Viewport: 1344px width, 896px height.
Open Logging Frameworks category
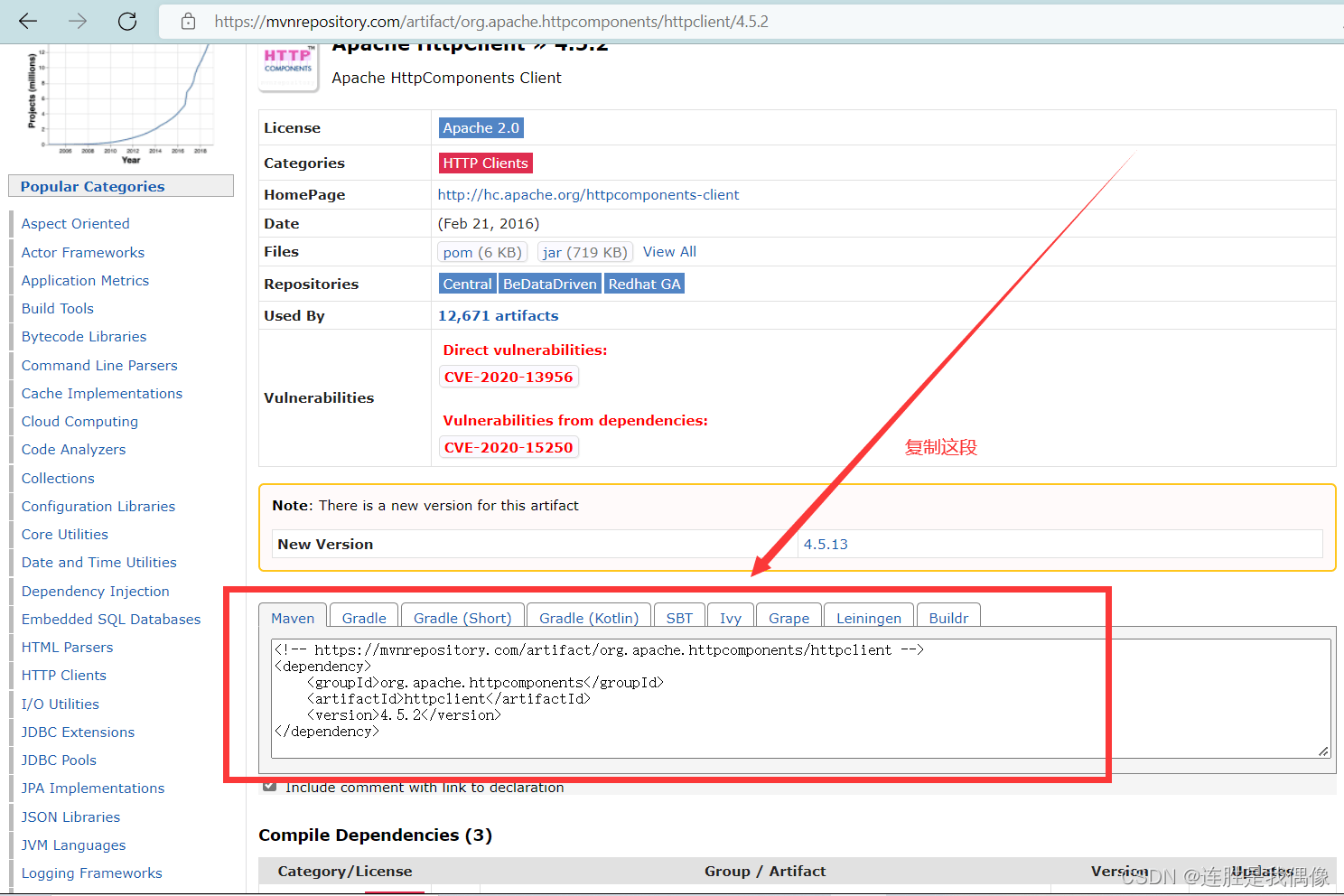click(x=92, y=873)
